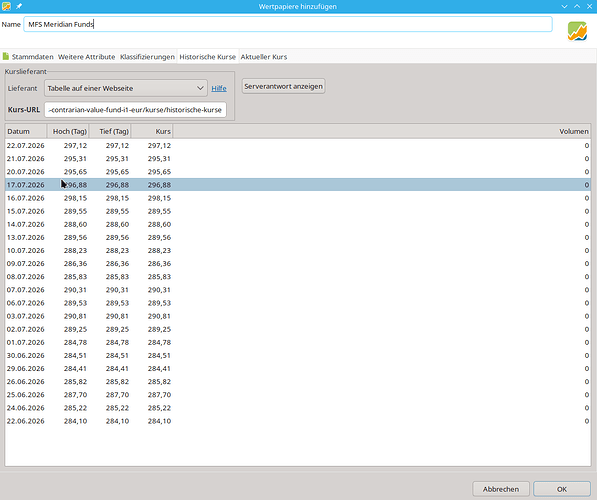Click the app icon in title bar
Viewport: 597px width, 500px height.
point(6,6)
